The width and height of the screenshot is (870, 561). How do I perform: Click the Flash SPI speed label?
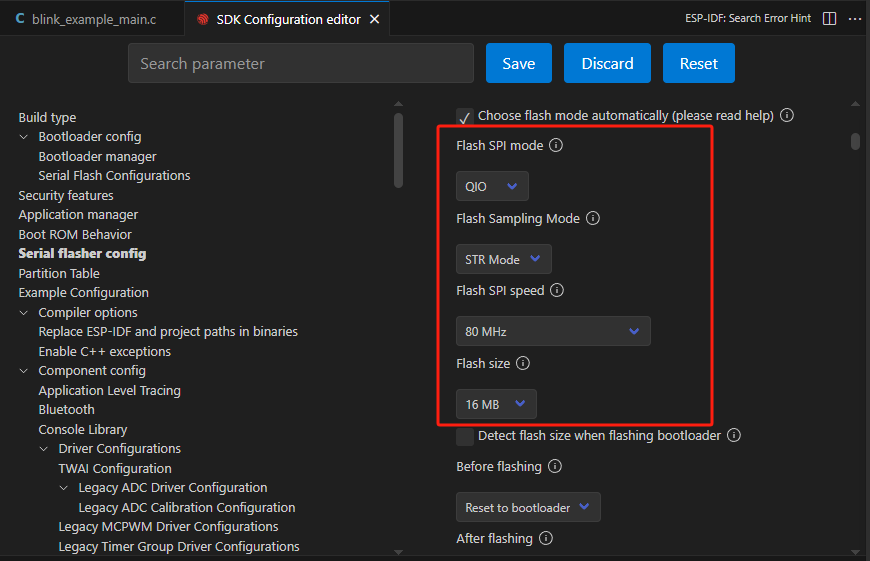coord(500,291)
